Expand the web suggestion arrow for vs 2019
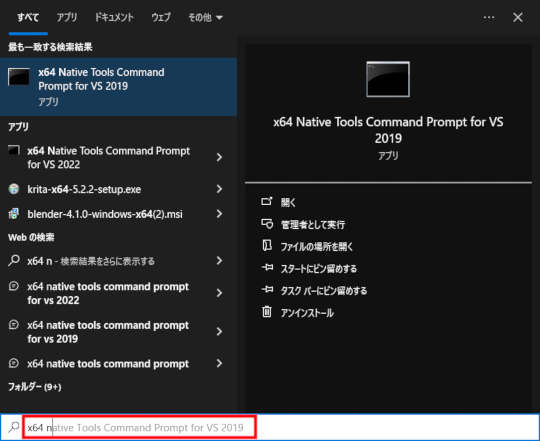540x441 pixels. coord(219,332)
